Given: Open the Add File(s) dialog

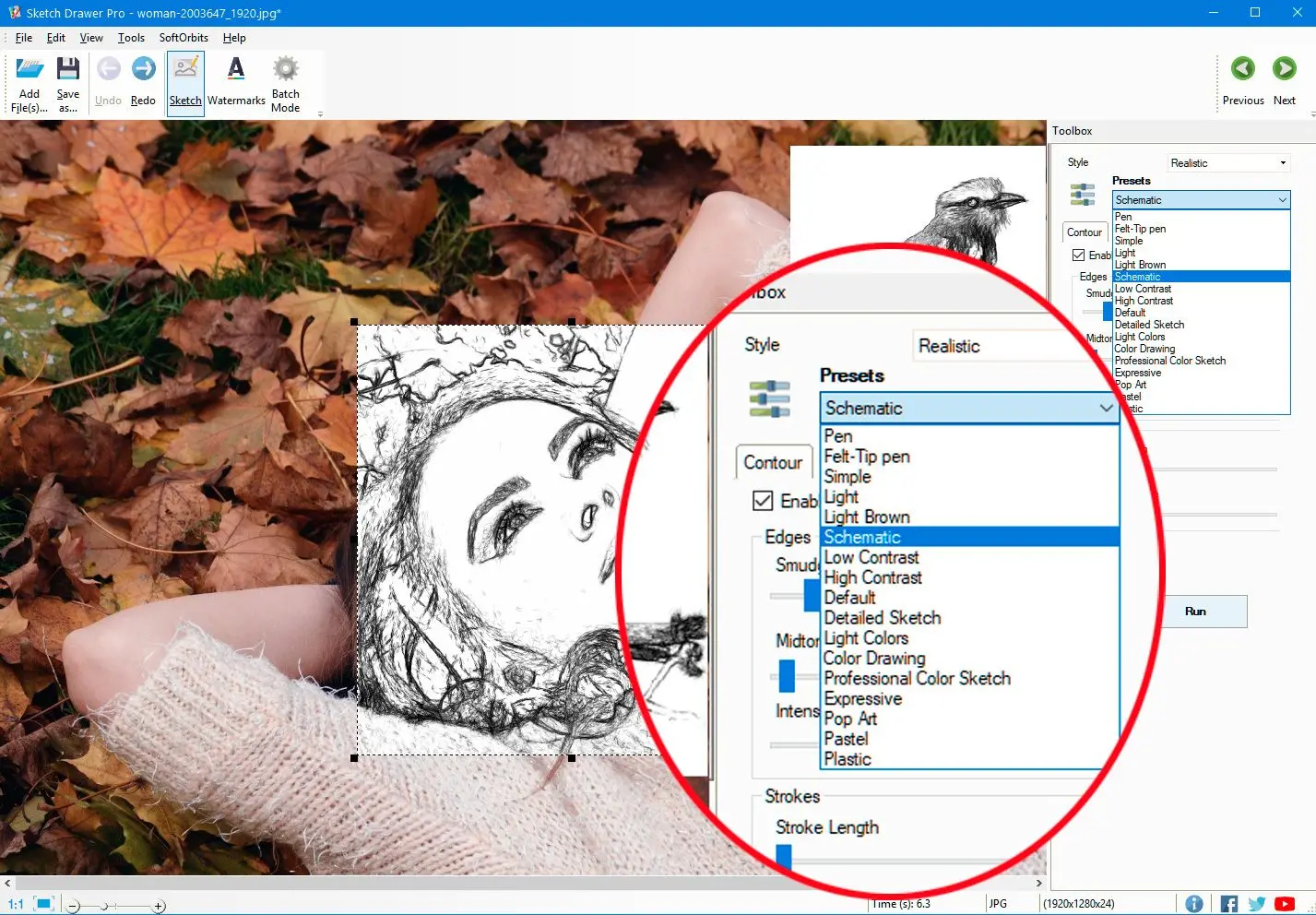Looking at the screenshot, I should click(x=29, y=81).
